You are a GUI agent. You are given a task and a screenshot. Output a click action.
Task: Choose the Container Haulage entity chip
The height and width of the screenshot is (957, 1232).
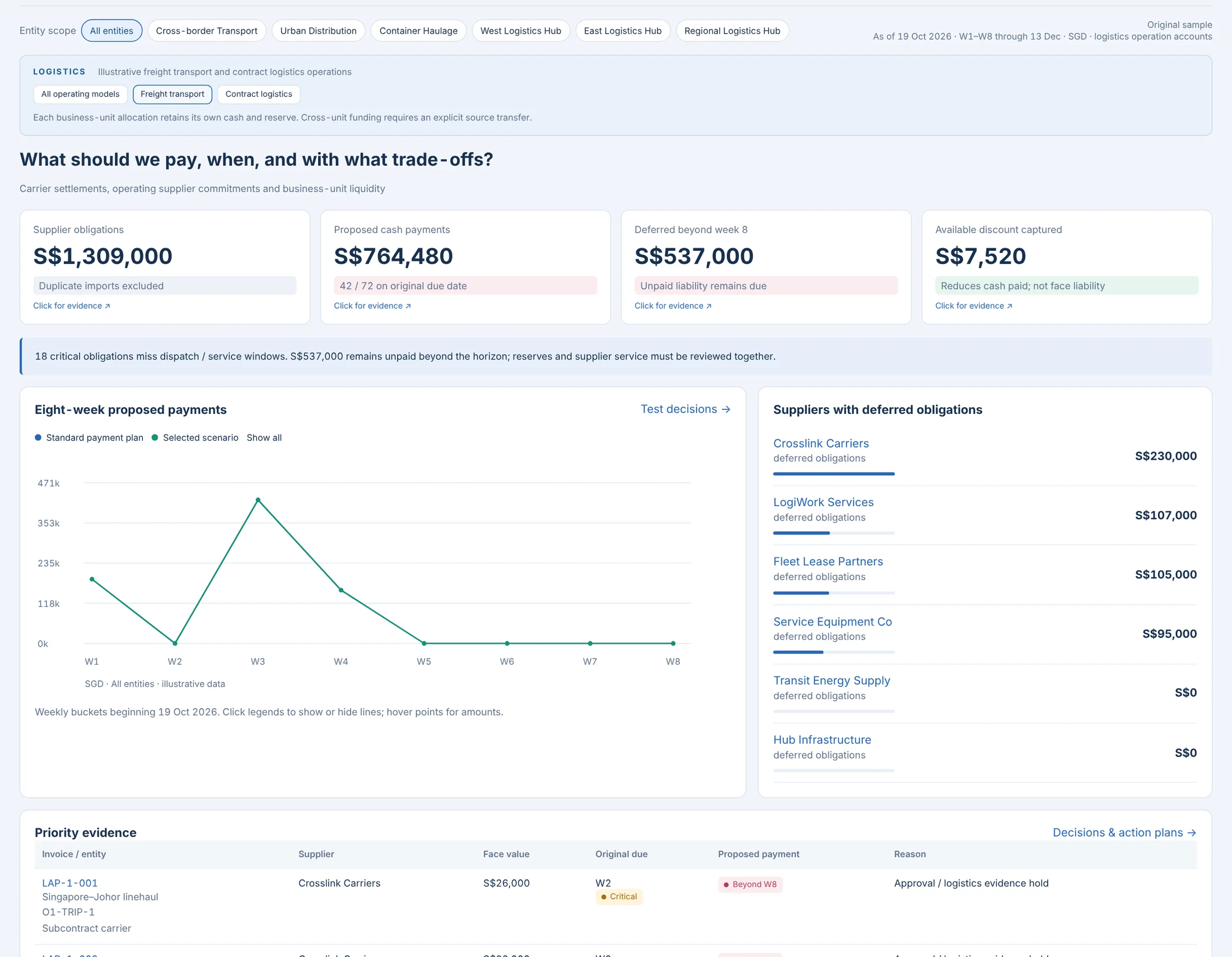tap(418, 30)
